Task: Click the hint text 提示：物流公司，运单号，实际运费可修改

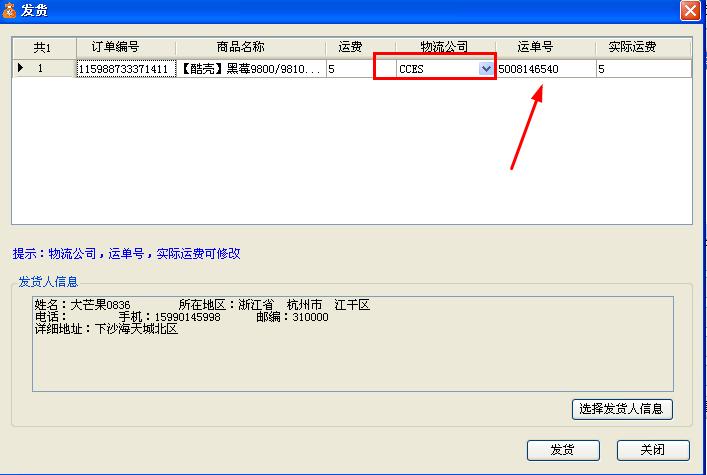Action: coord(126,254)
